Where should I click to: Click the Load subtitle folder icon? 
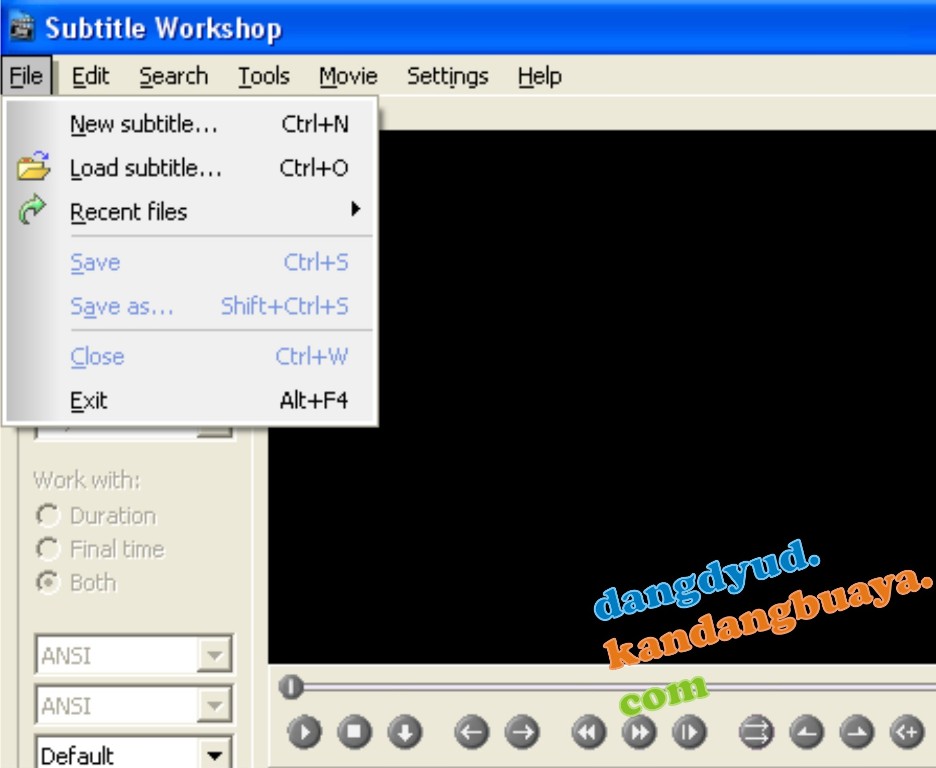point(33,166)
